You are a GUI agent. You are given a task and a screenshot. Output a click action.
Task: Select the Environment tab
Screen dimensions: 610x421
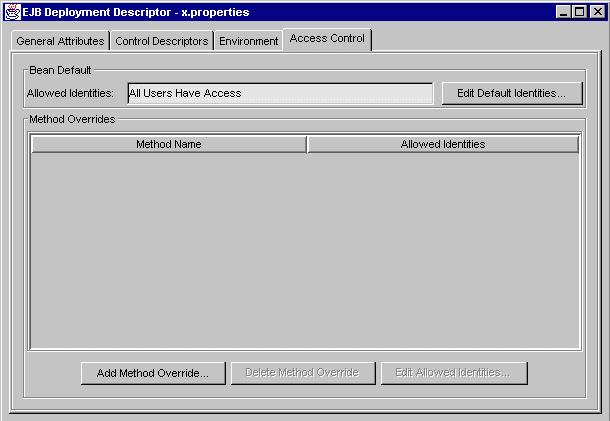tap(249, 41)
